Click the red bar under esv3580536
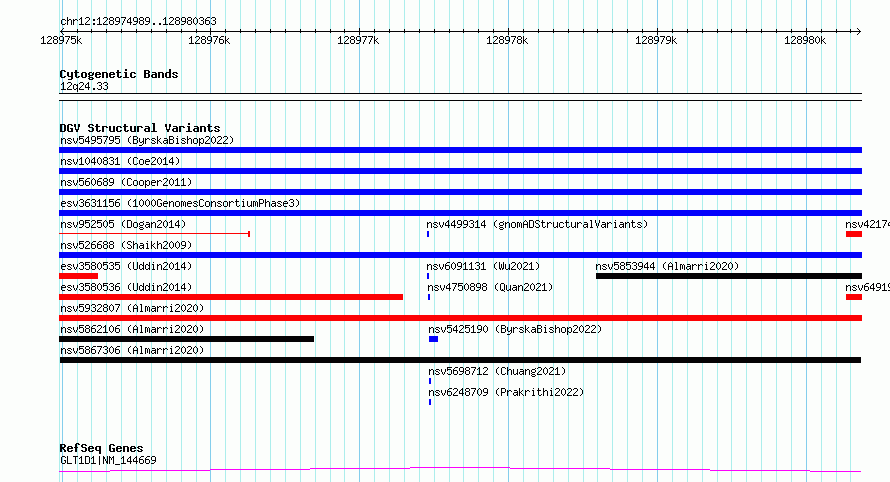The height and width of the screenshot is (482, 890). 231,297
